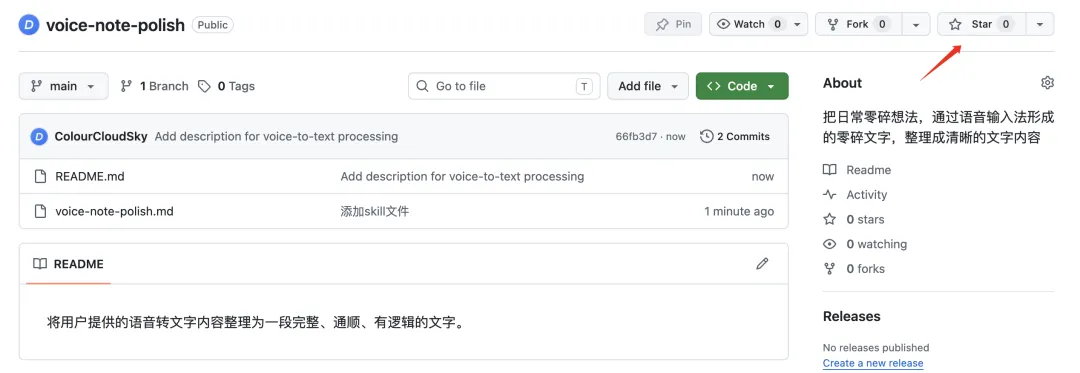Fork the repository with the Fork button

click(858, 24)
